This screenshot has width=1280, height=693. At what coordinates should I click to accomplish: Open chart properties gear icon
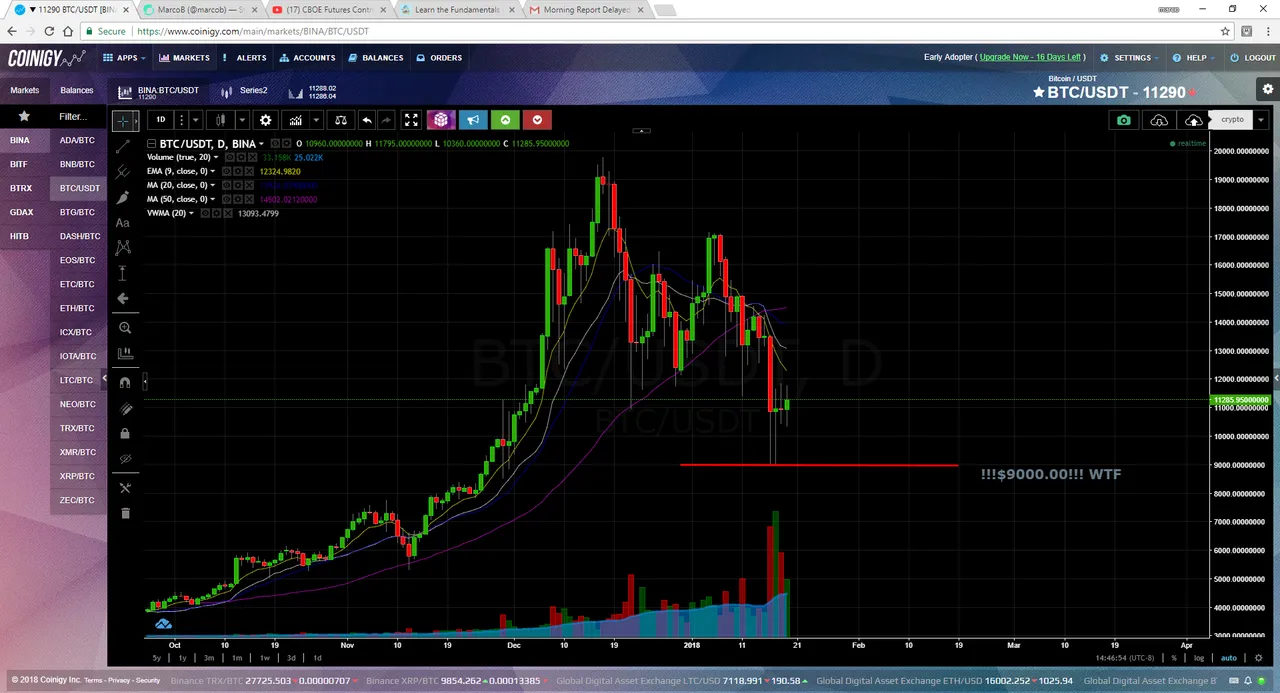click(265, 120)
